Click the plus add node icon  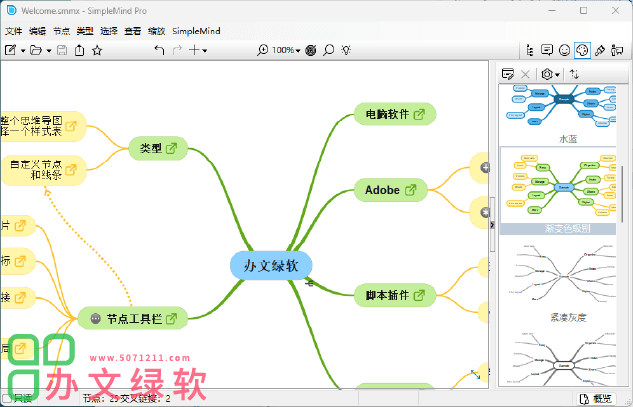click(194, 50)
